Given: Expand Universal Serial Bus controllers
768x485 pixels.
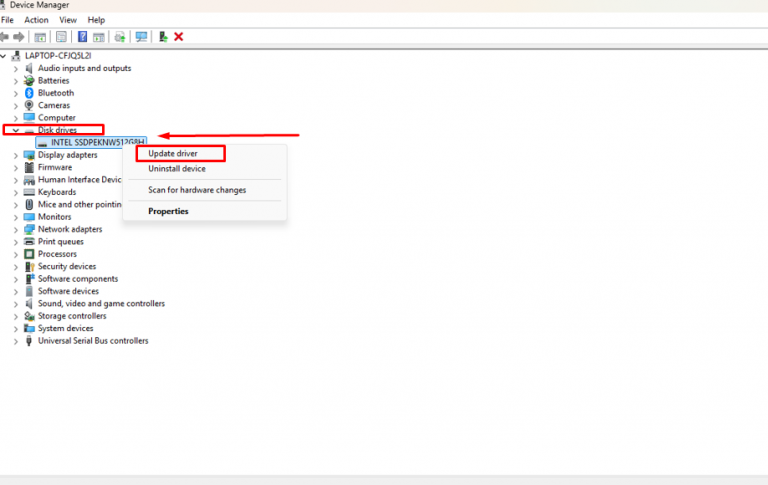Looking at the screenshot, I should (x=16, y=341).
